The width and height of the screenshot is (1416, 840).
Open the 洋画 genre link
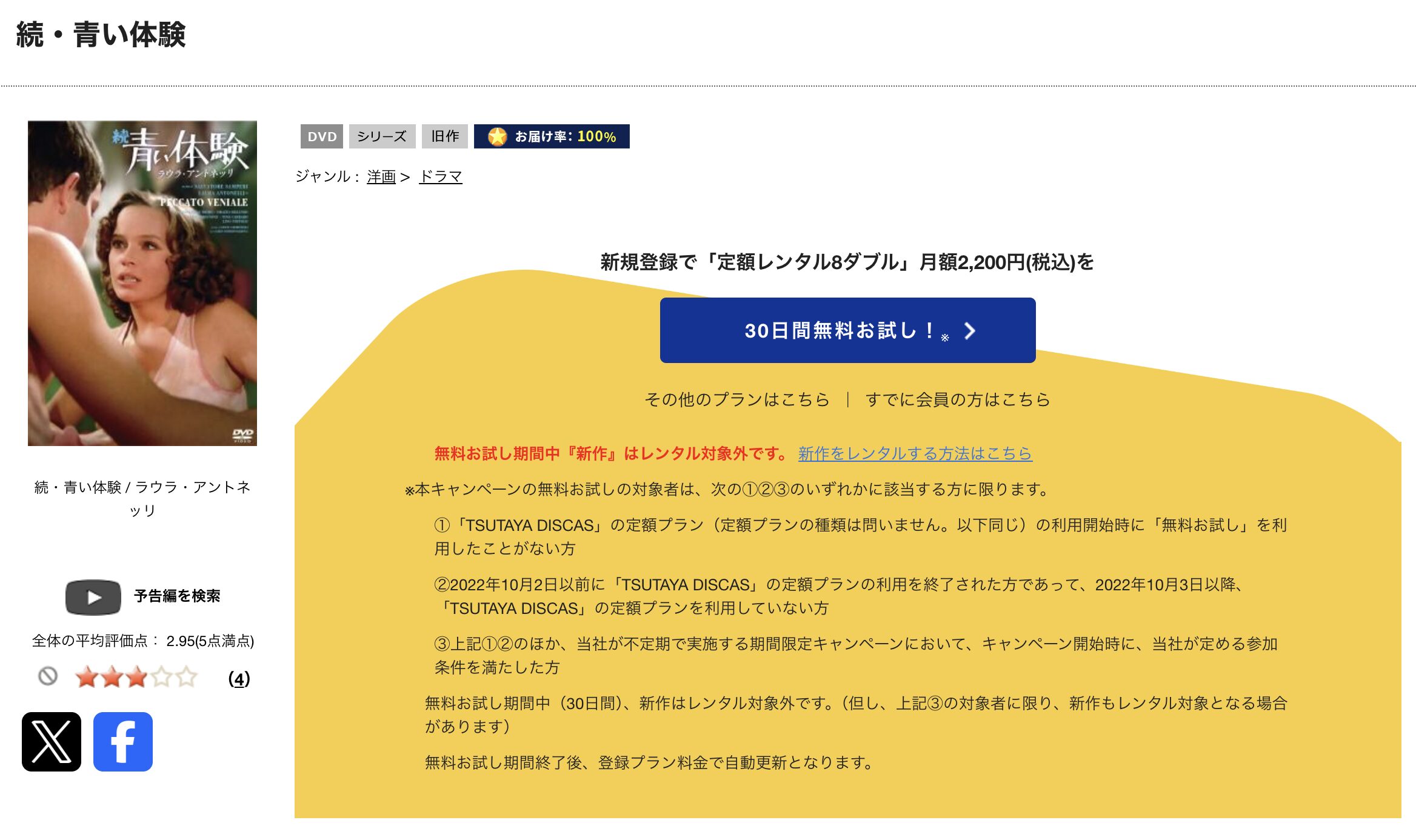(381, 176)
